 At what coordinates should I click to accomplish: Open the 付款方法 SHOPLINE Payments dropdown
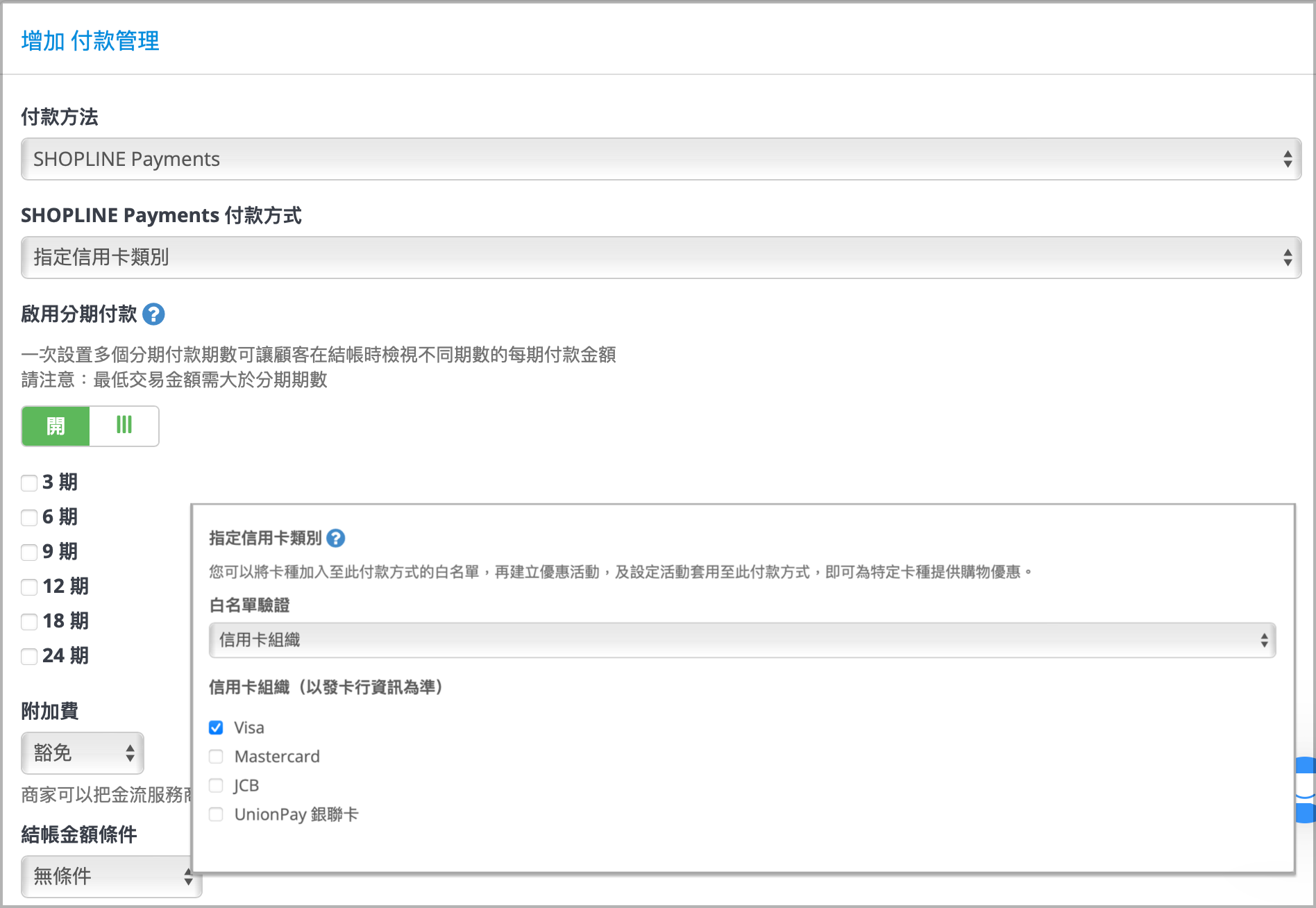click(x=661, y=159)
